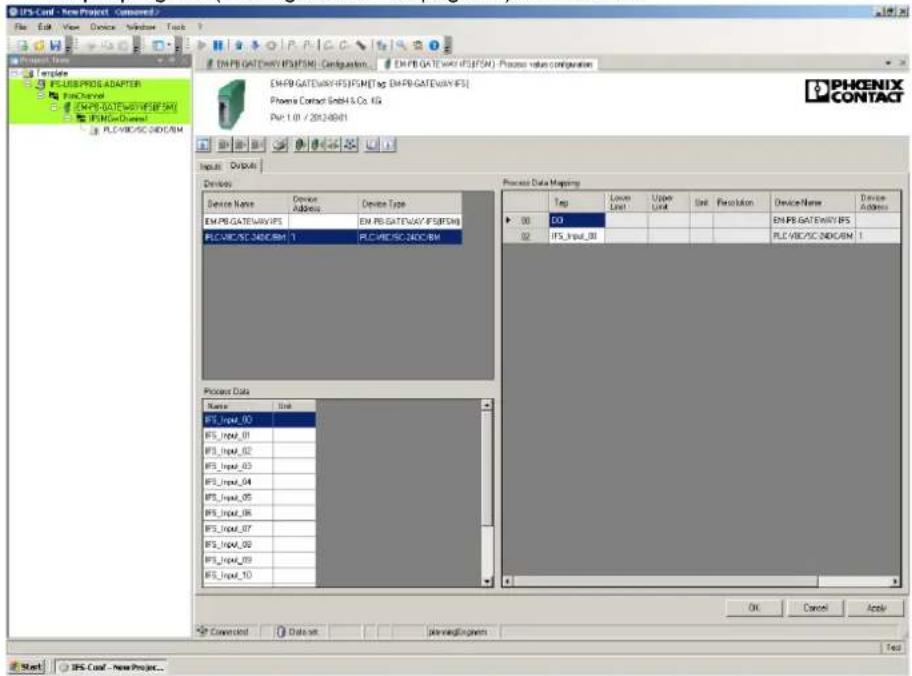
Task: Click the Device Name header in Devices table
Action: click(245, 204)
